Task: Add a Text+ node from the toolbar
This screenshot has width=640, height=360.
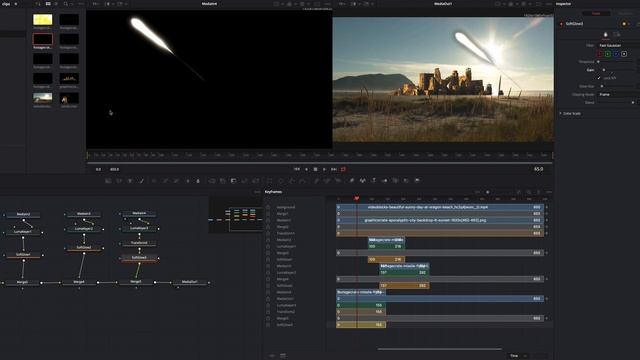Action: [130, 180]
